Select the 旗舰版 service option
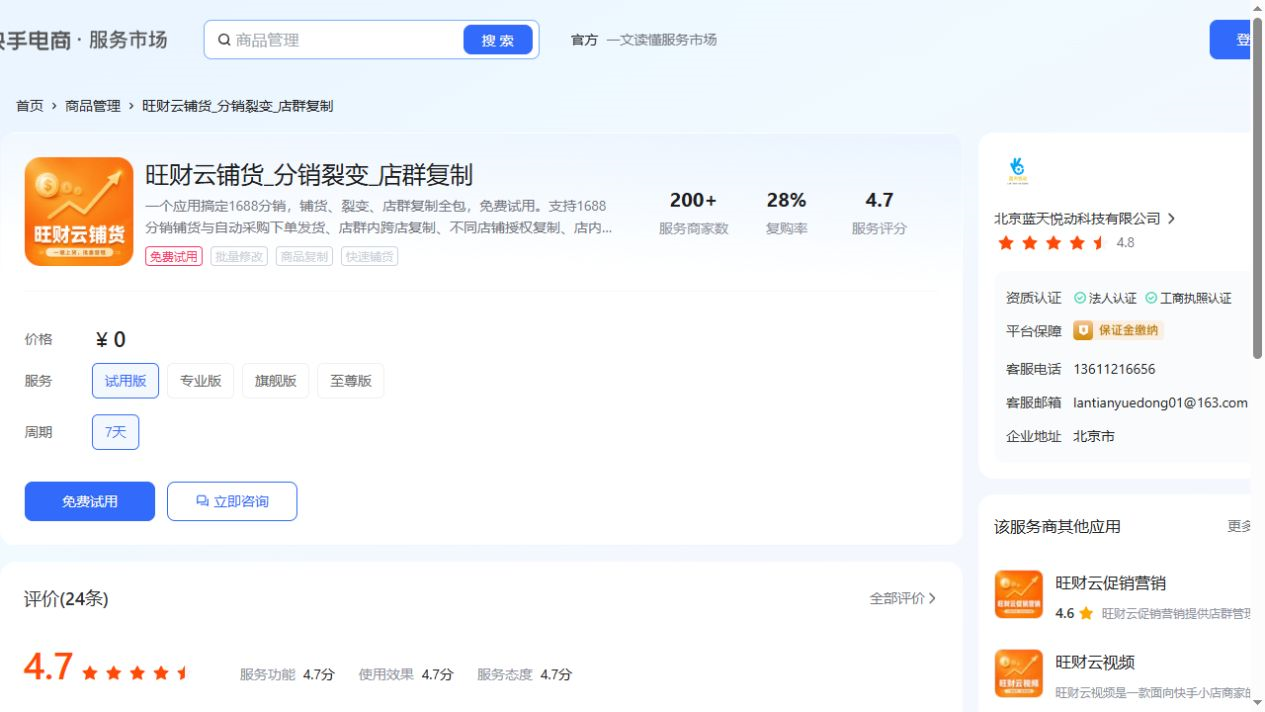Screen dimensions: 1265x712 [x=275, y=381]
